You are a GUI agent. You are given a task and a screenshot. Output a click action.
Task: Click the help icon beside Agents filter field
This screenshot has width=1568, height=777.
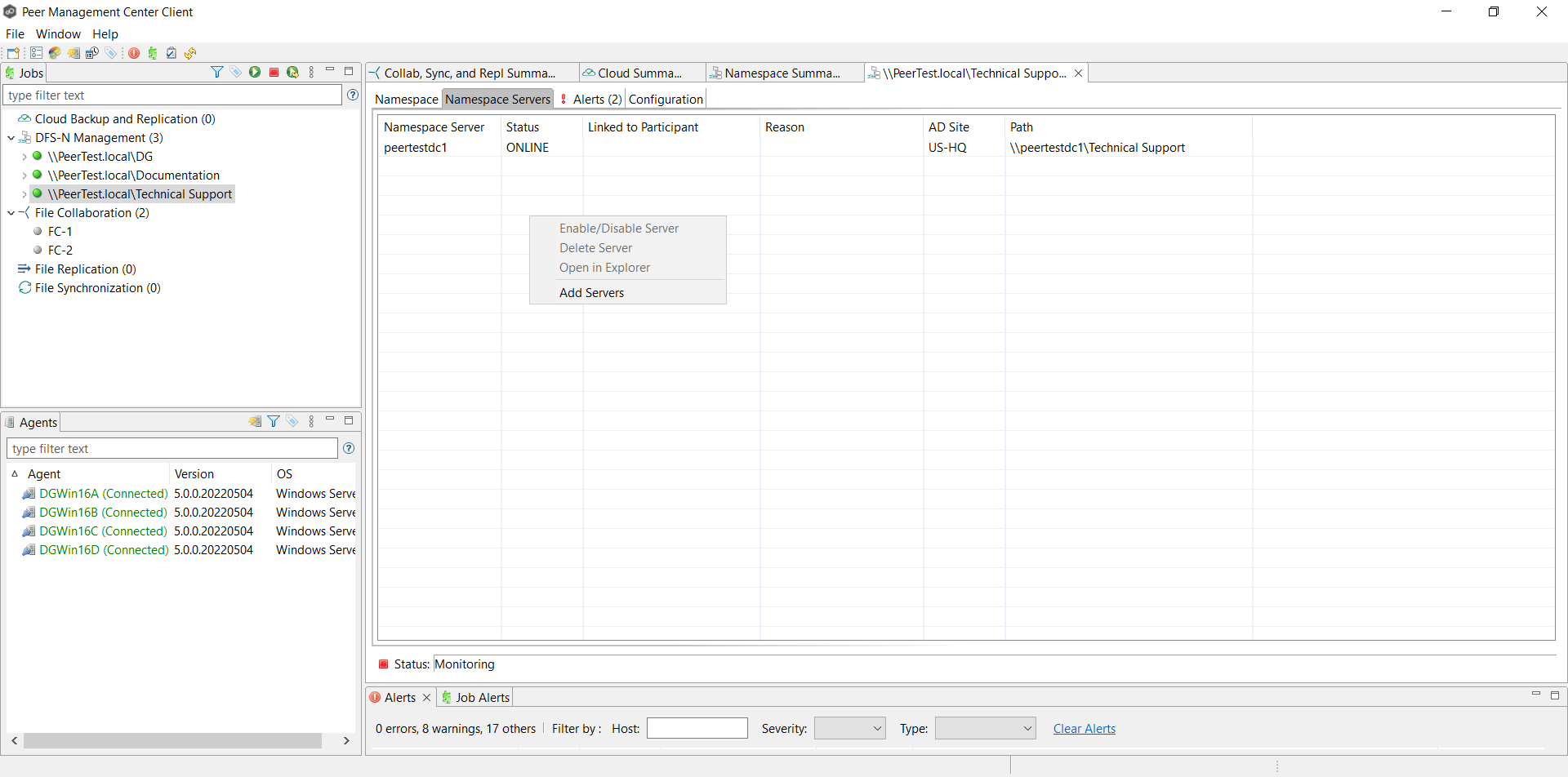[x=349, y=448]
